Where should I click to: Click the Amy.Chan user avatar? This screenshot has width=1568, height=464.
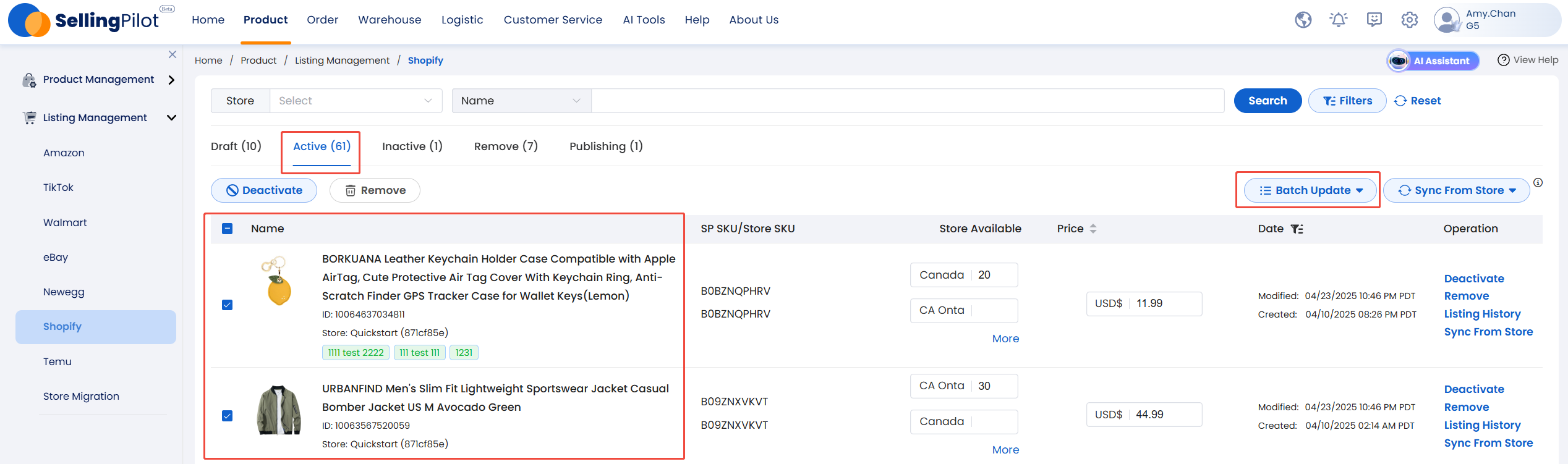1447,20
